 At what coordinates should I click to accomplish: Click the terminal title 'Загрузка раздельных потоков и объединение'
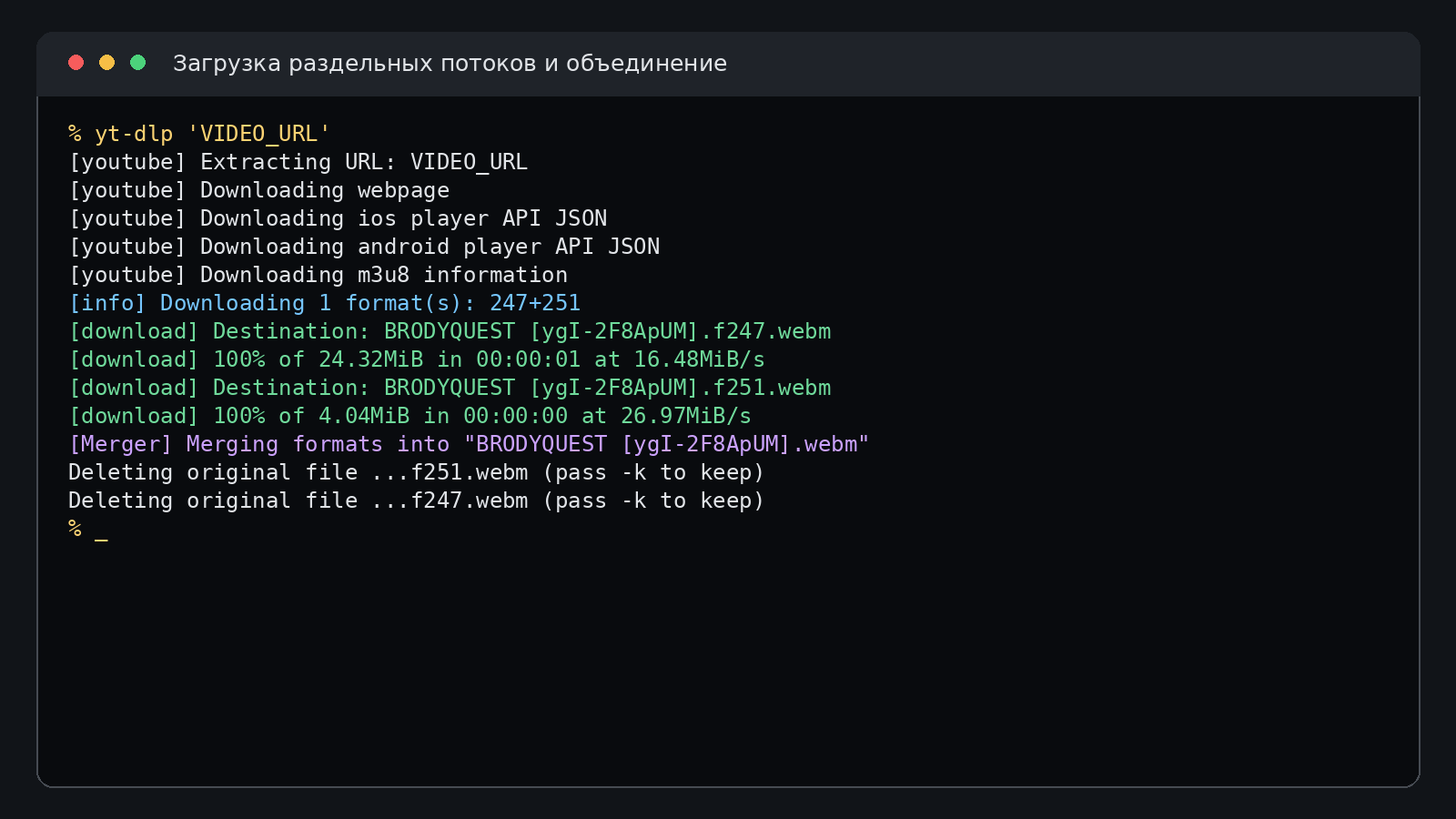(x=450, y=64)
